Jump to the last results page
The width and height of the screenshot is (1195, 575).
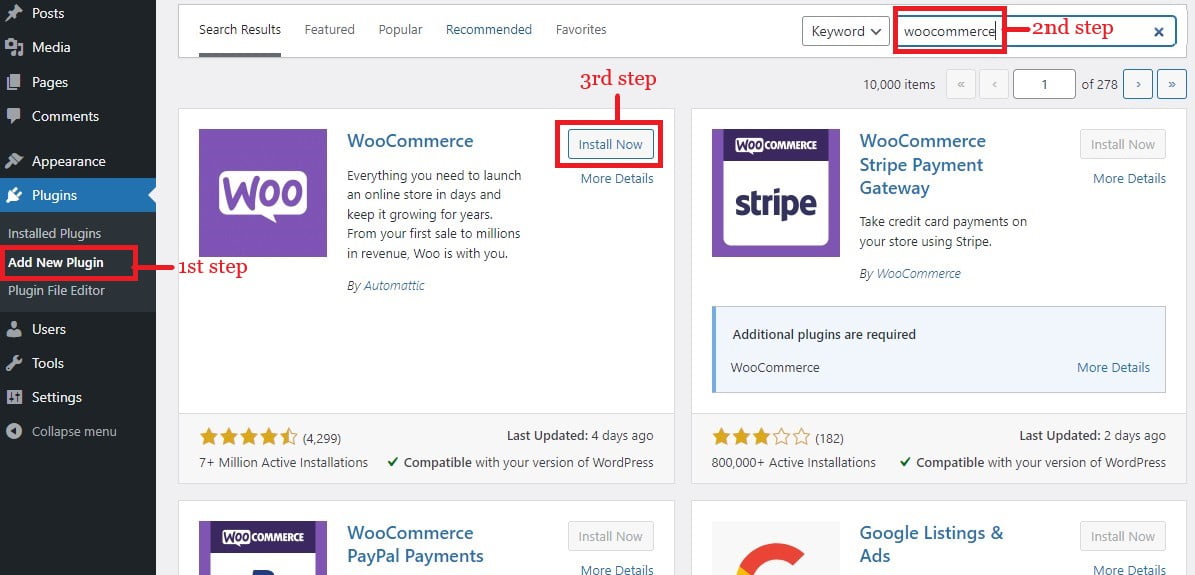tap(1171, 84)
